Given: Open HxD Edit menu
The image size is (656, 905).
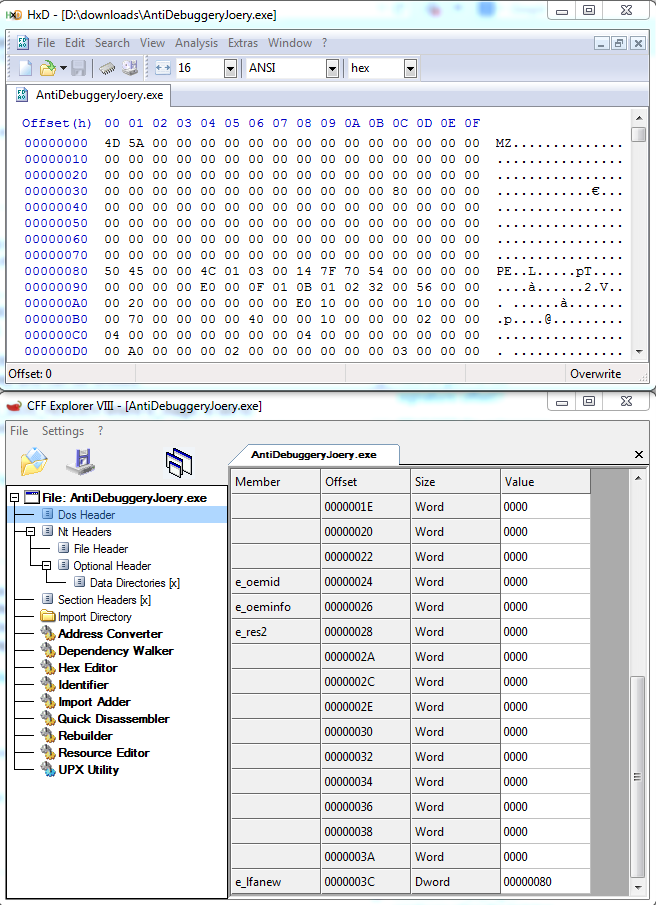Looking at the screenshot, I should tap(74, 43).
